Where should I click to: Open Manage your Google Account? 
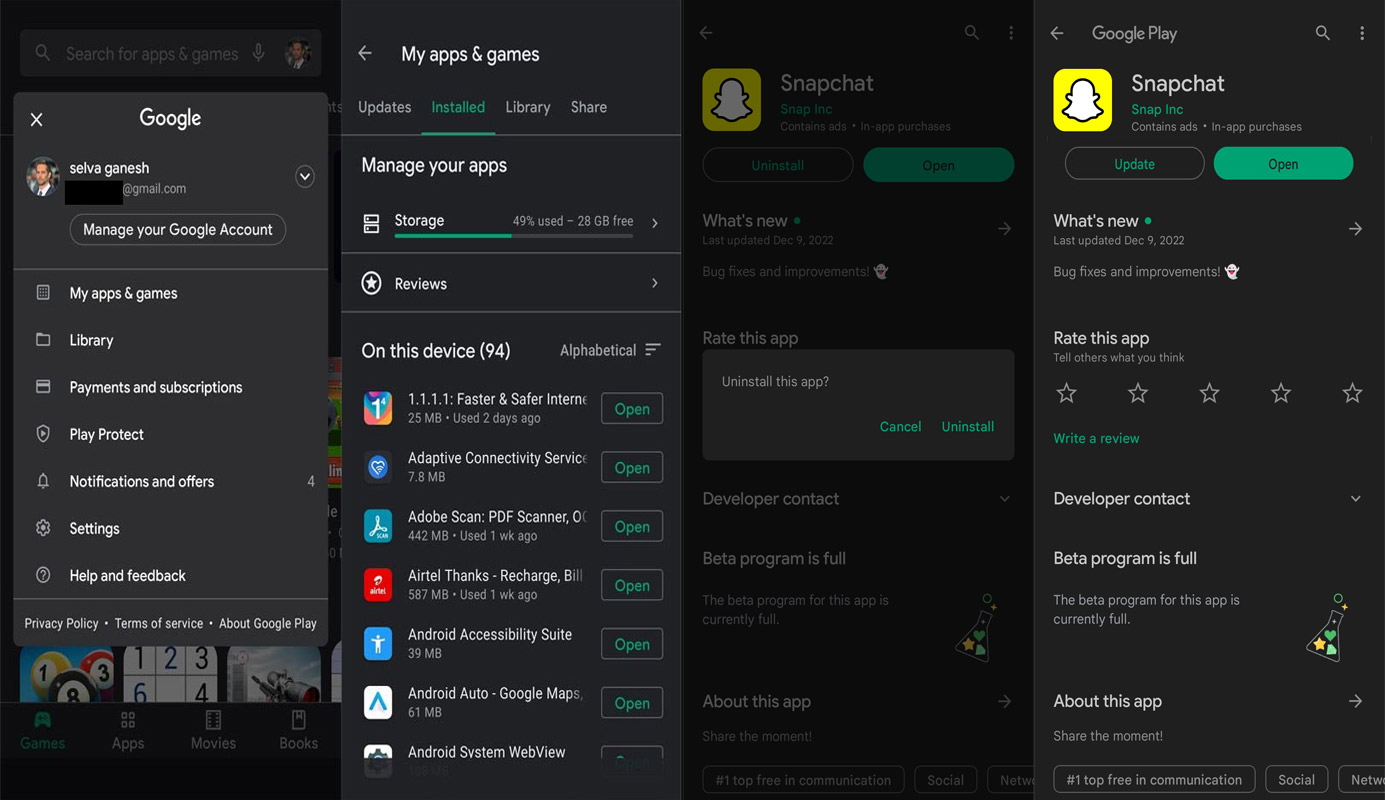click(x=178, y=229)
